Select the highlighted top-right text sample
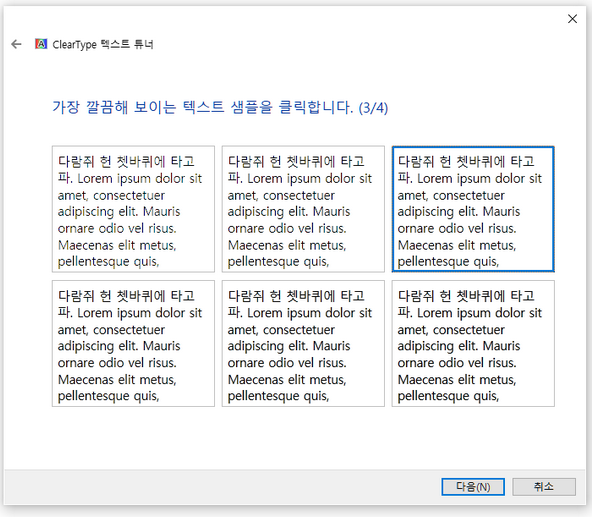The width and height of the screenshot is (592, 517). click(x=473, y=209)
